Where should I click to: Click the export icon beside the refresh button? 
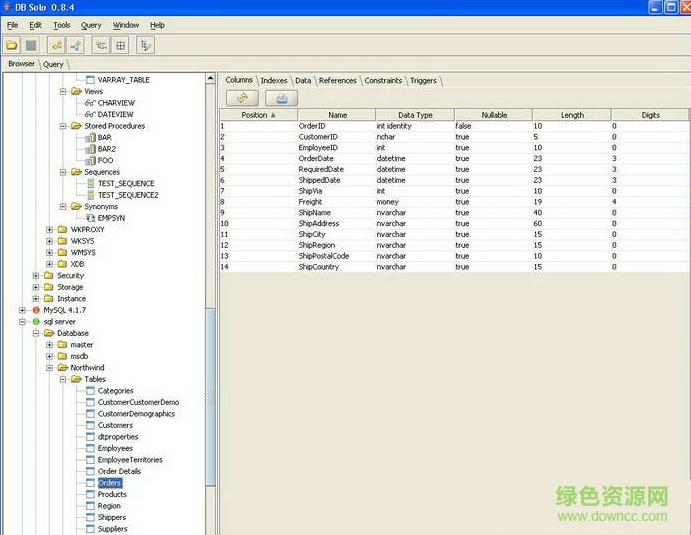[x=281, y=97]
